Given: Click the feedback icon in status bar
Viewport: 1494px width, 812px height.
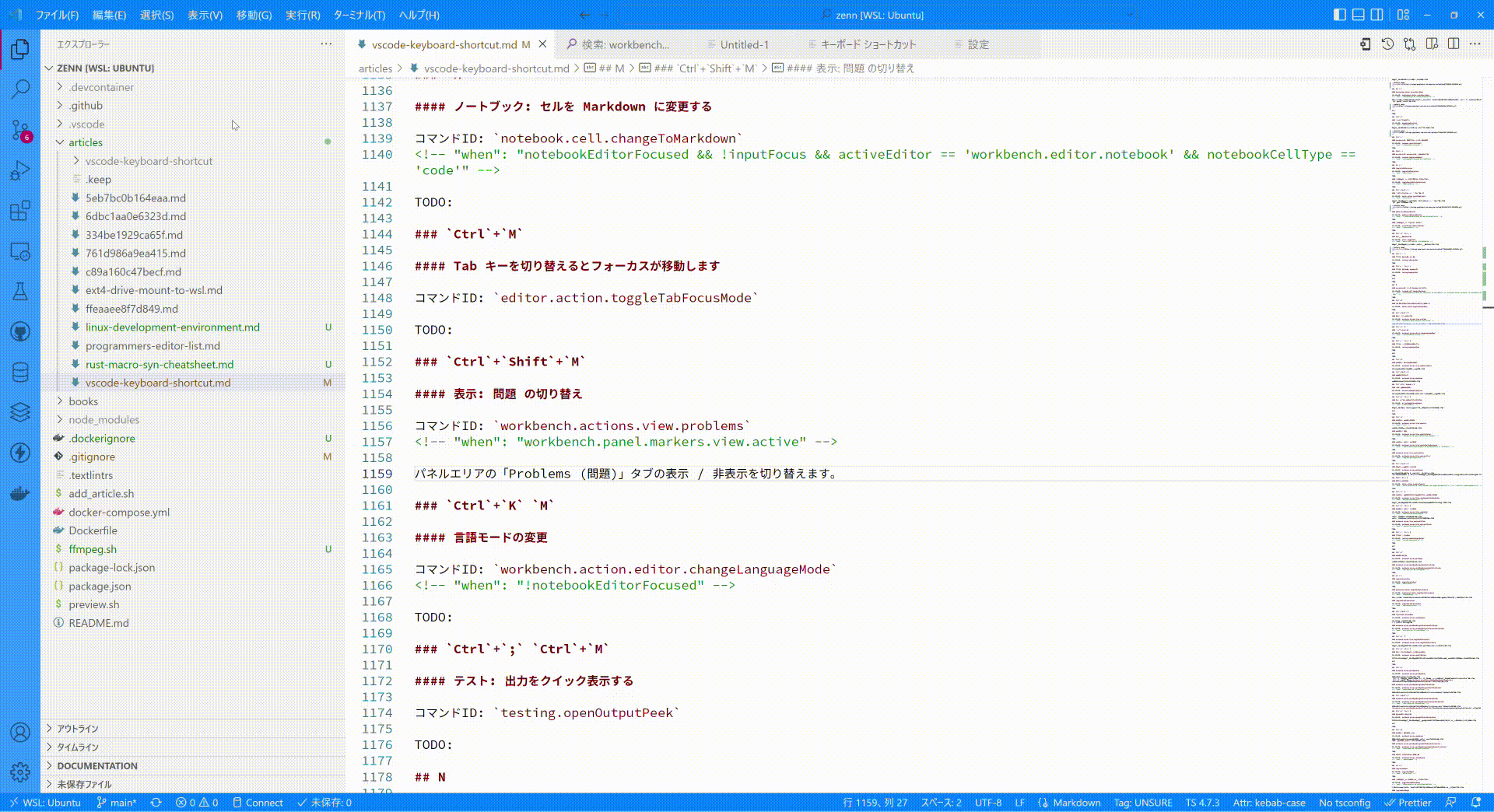Looking at the screenshot, I should 1450,803.
